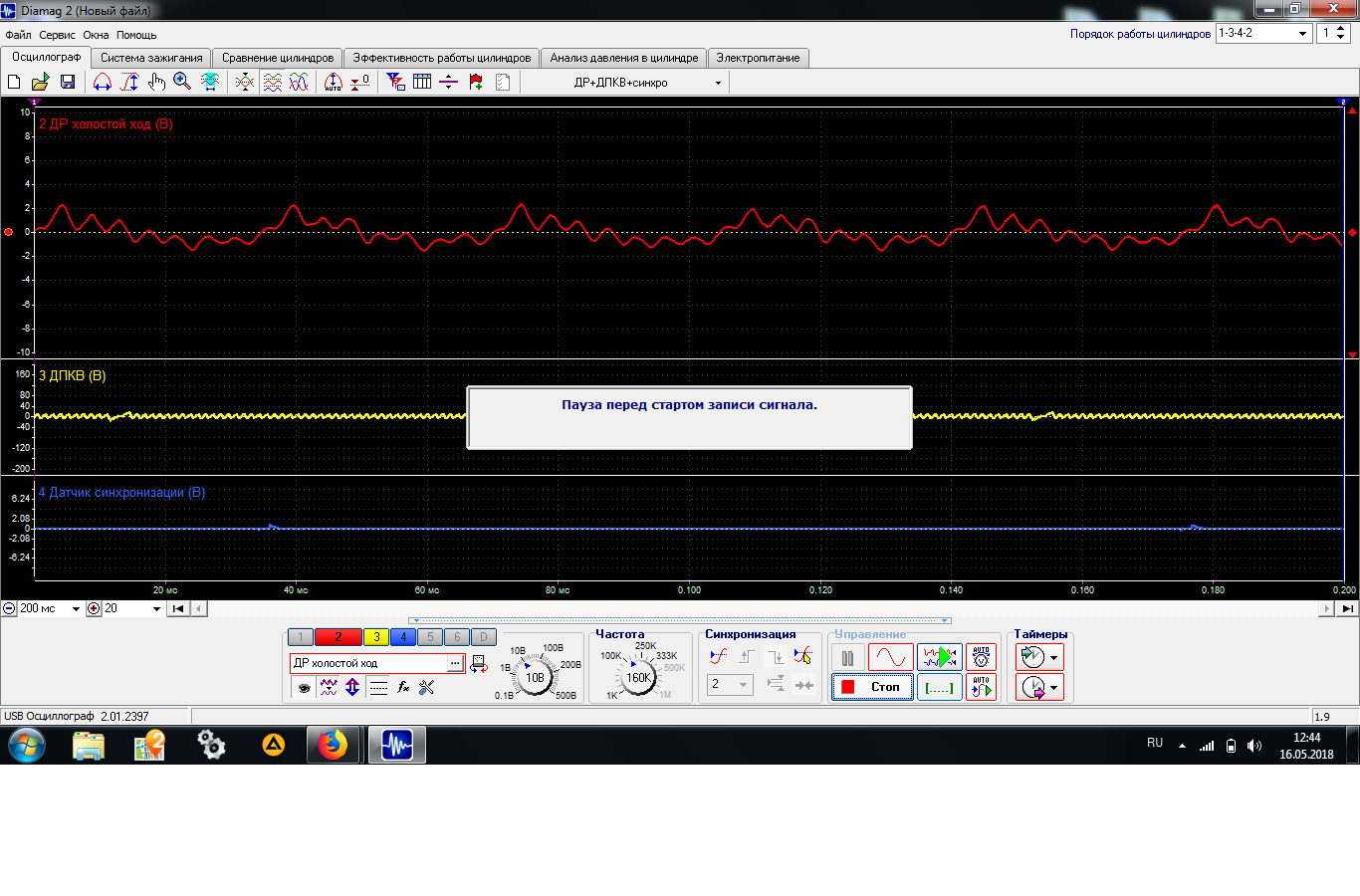
Task: Adjust the 10В voltage range knob
Action: [x=535, y=677]
